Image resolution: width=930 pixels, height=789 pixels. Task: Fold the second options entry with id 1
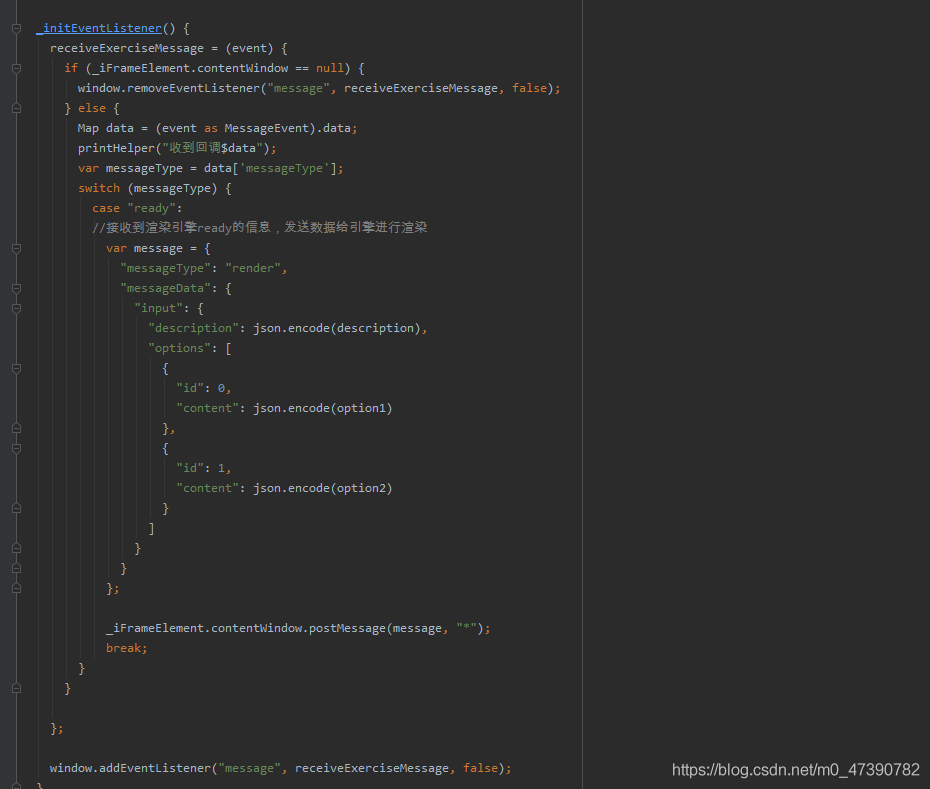(16, 448)
